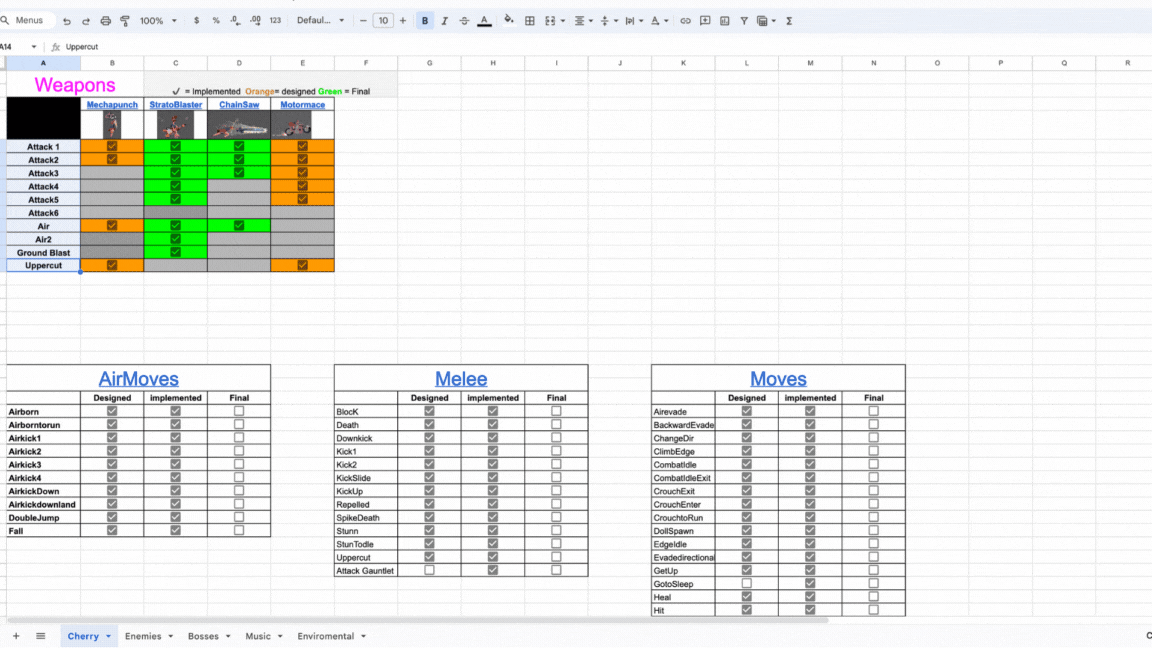
Task: Toggle StratoBlaster Attack3 checkbox
Action: click(176, 173)
